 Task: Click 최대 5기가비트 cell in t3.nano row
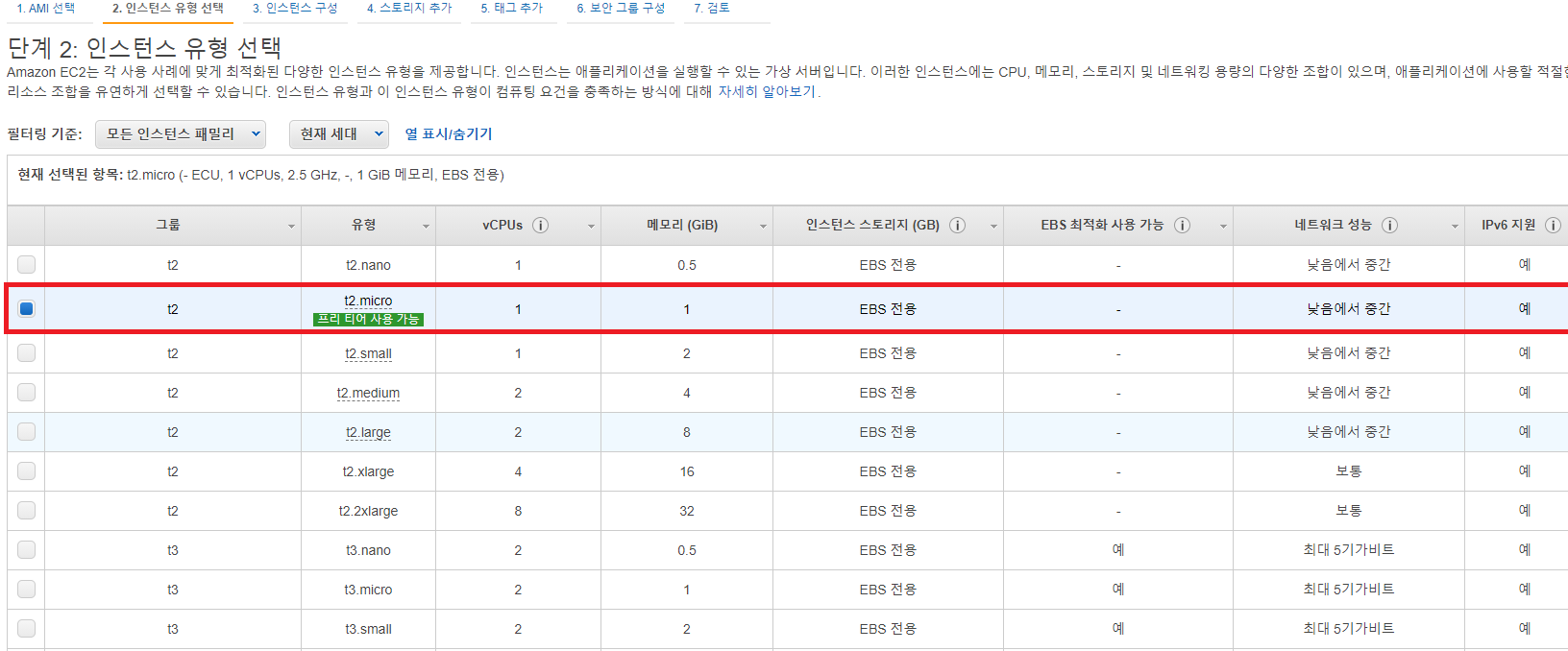1349,550
